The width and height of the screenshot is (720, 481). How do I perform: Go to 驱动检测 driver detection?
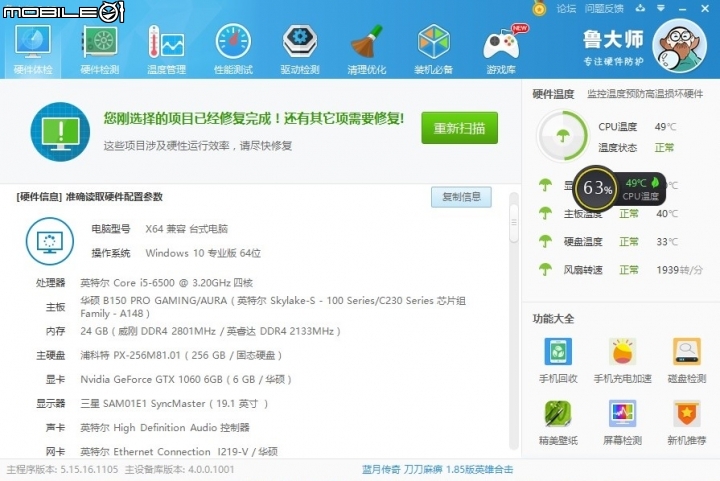[x=300, y=50]
